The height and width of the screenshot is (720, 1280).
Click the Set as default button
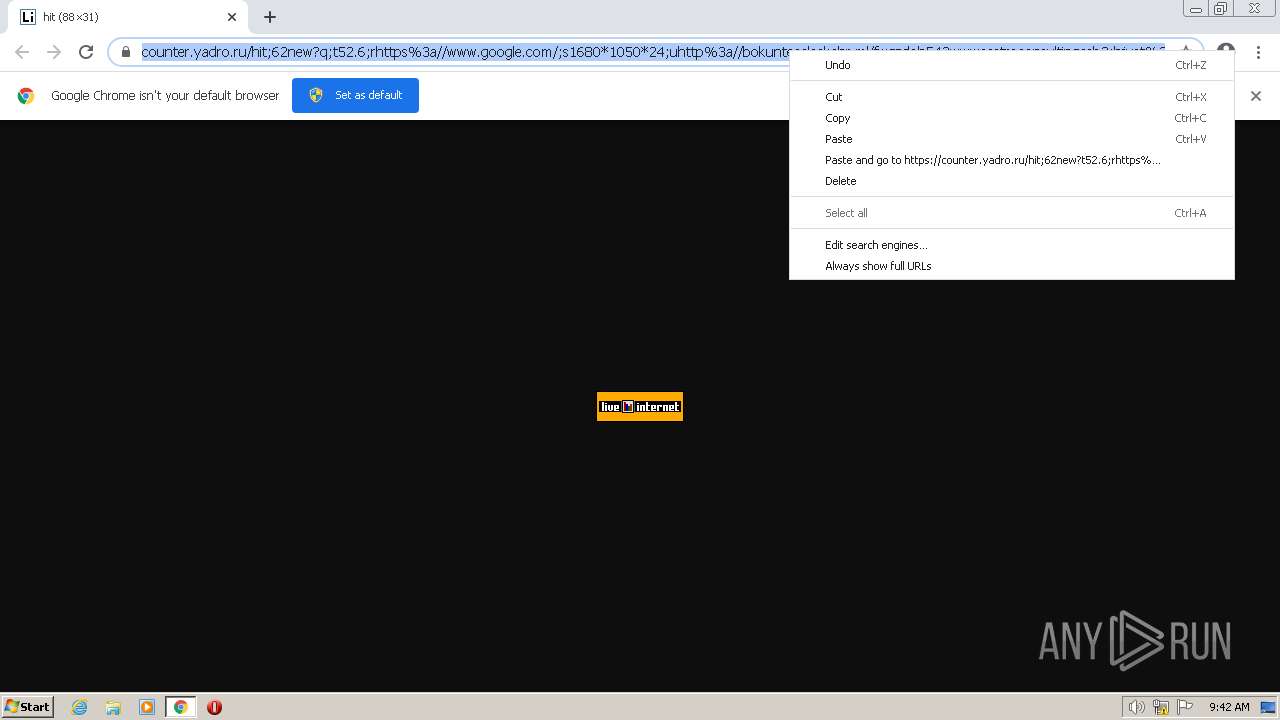tap(355, 95)
